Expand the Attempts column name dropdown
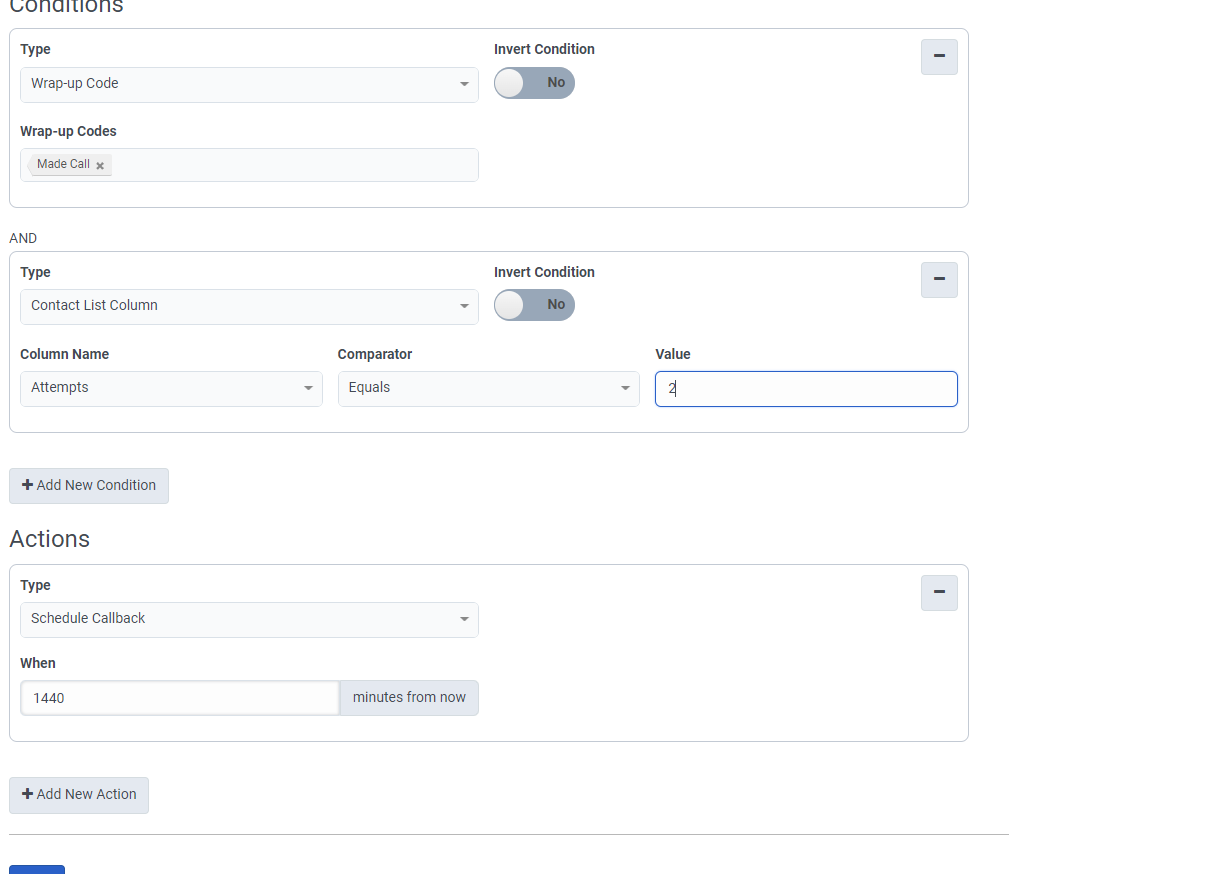 171,388
